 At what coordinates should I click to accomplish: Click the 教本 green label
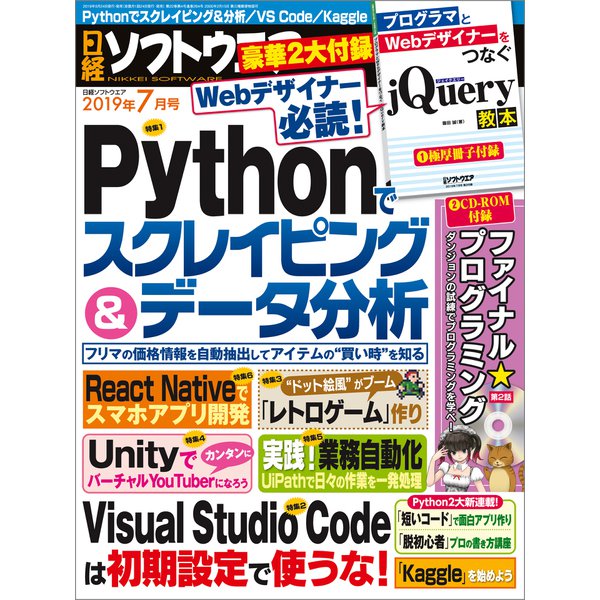(x=496, y=119)
